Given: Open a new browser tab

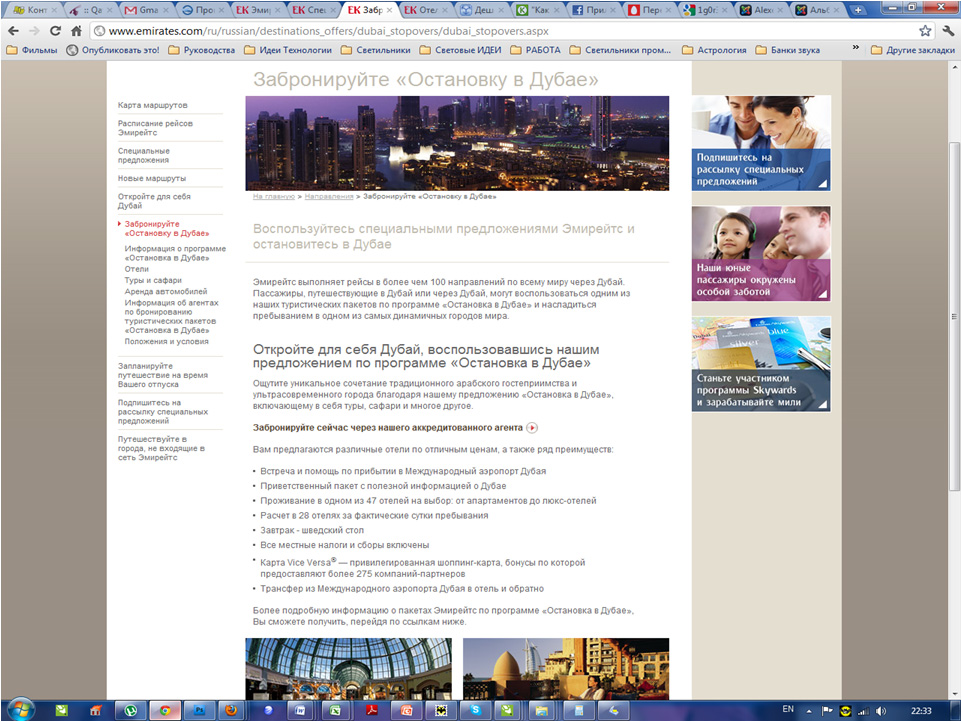Looking at the screenshot, I should (858, 10).
